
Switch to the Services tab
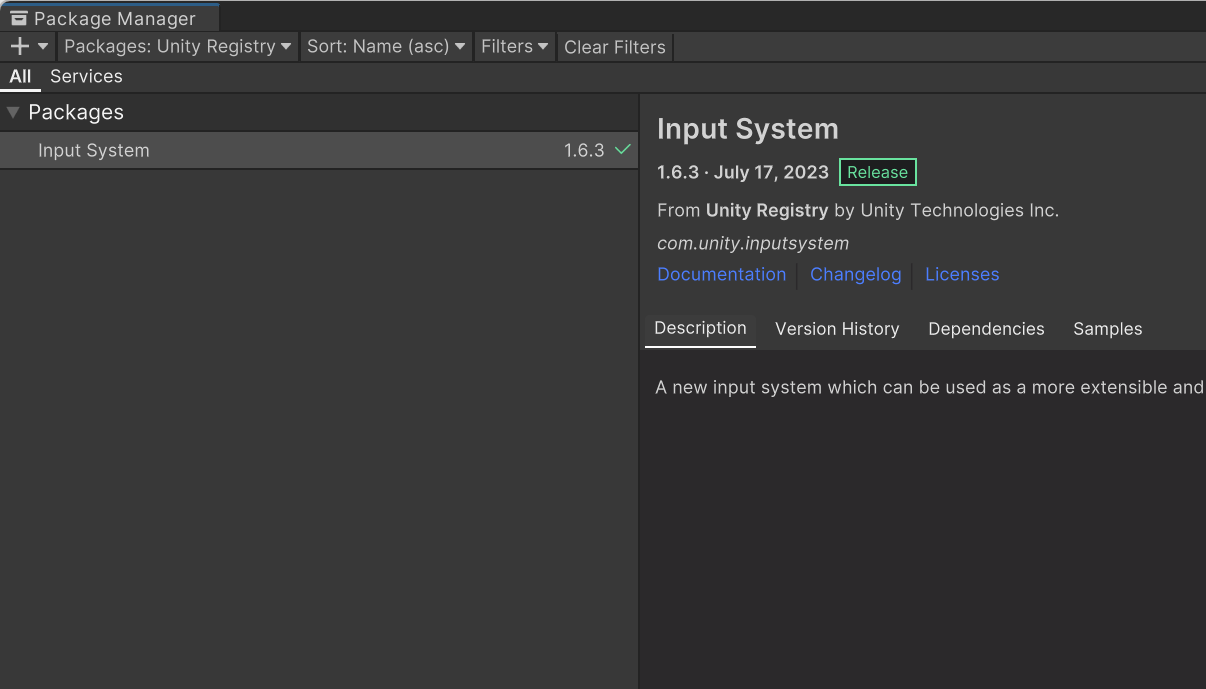pos(86,76)
